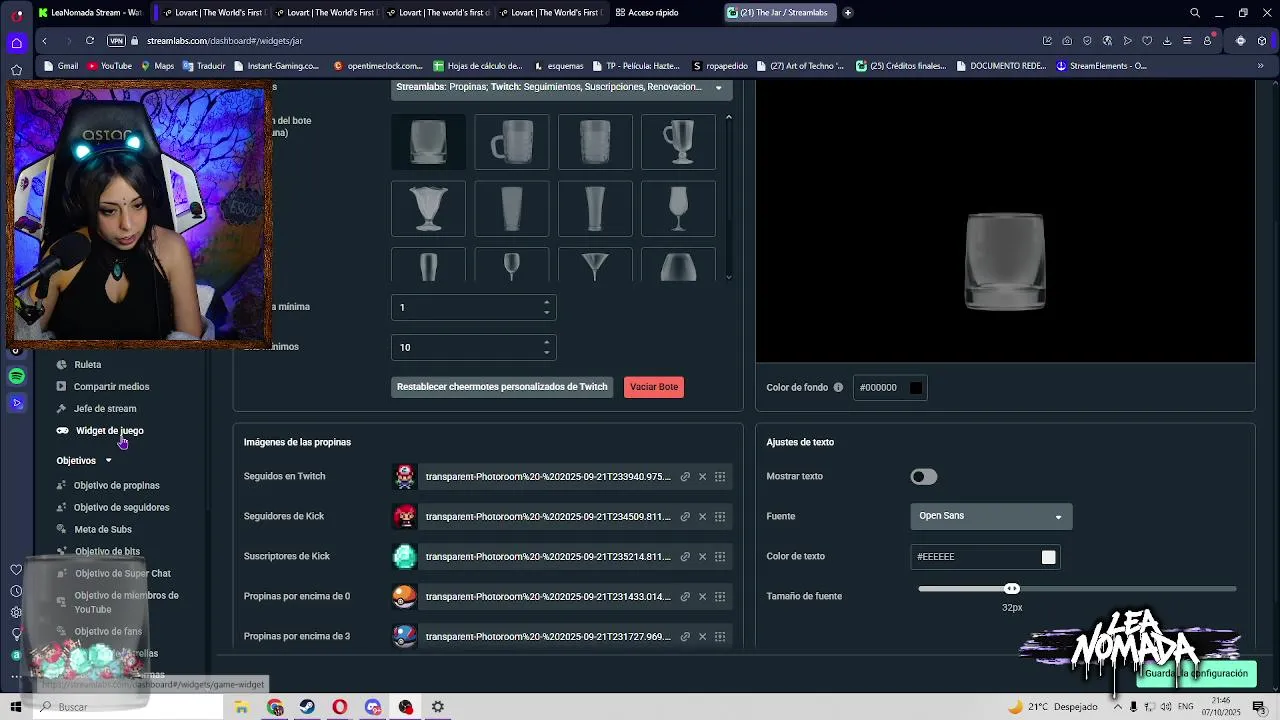Open the event sources dropdown at top
The width and height of the screenshot is (1280, 720).
[561, 87]
